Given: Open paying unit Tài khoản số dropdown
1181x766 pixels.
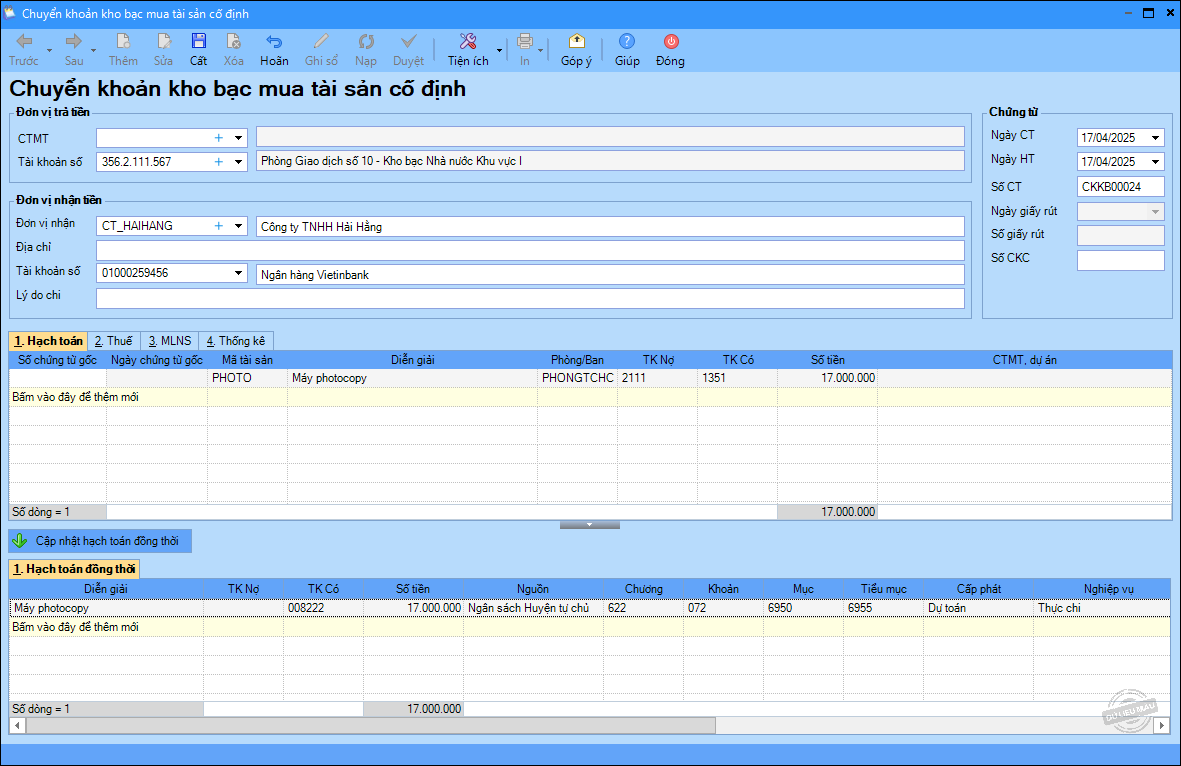Looking at the screenshot, I should point(239,161).
